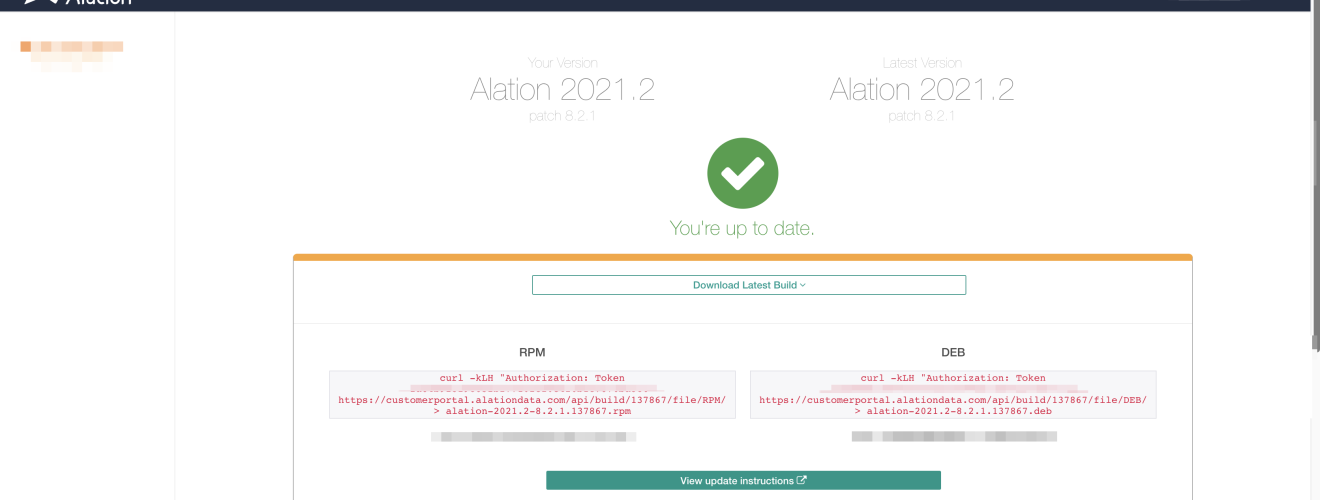Click the "patch 8.2.1" text under Your Version
This screenshot has height=500, width=1320.
[x=562, y=116]
